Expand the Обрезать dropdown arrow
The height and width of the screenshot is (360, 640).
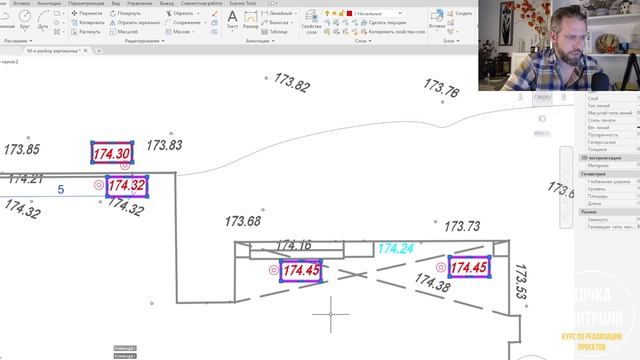pyautogui.click(x=198, y=13)
